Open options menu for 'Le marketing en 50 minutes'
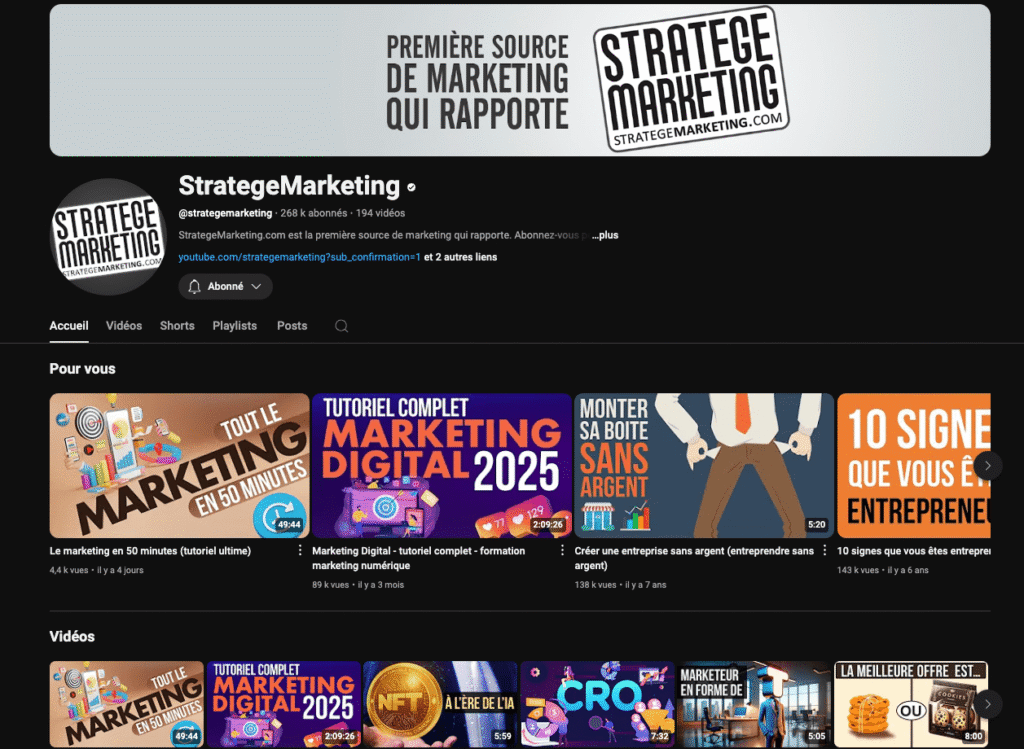This screenshot has width=1024, height=749. point(300,550)
